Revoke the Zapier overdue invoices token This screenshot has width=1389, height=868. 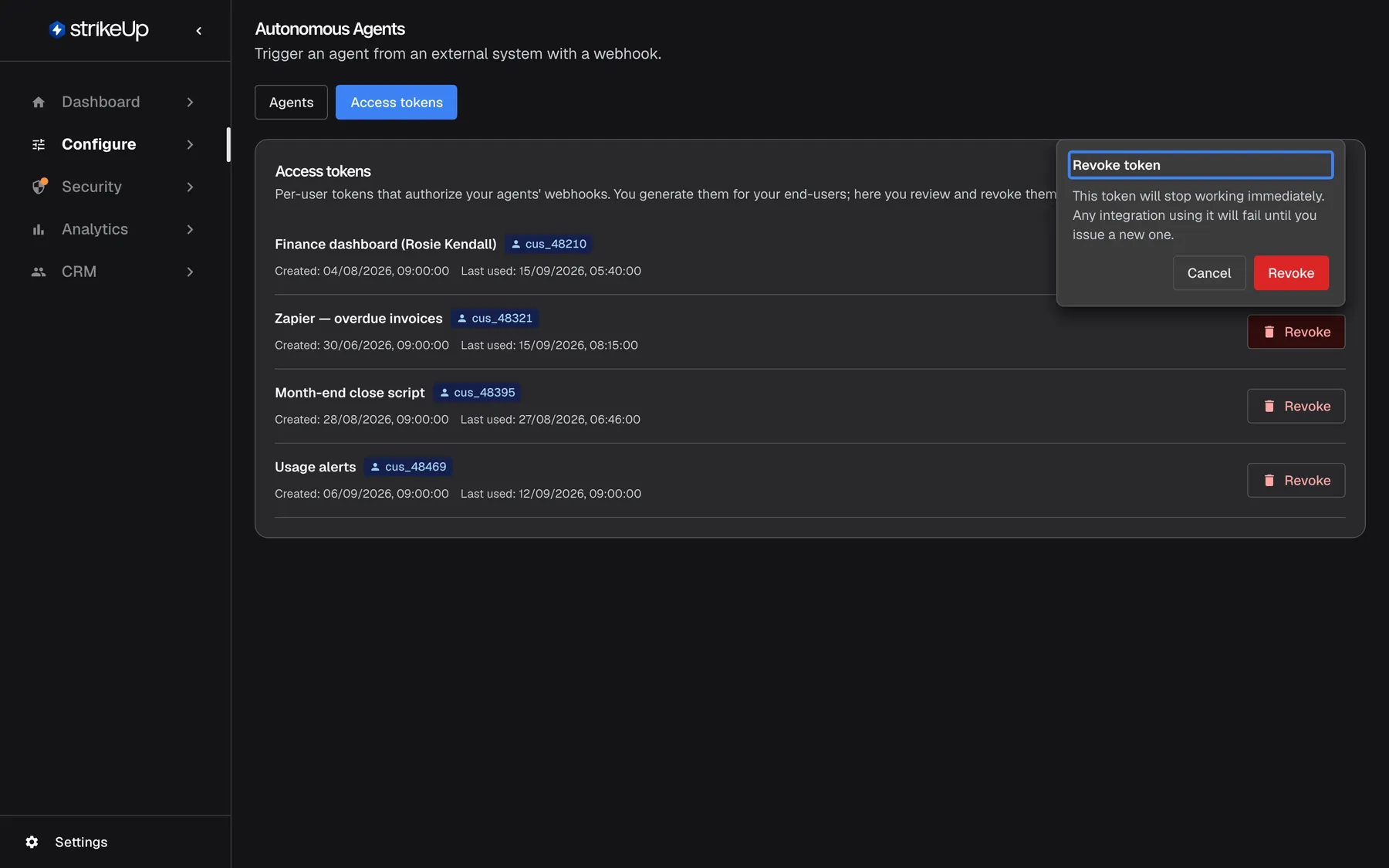(x=1296, y=332)
